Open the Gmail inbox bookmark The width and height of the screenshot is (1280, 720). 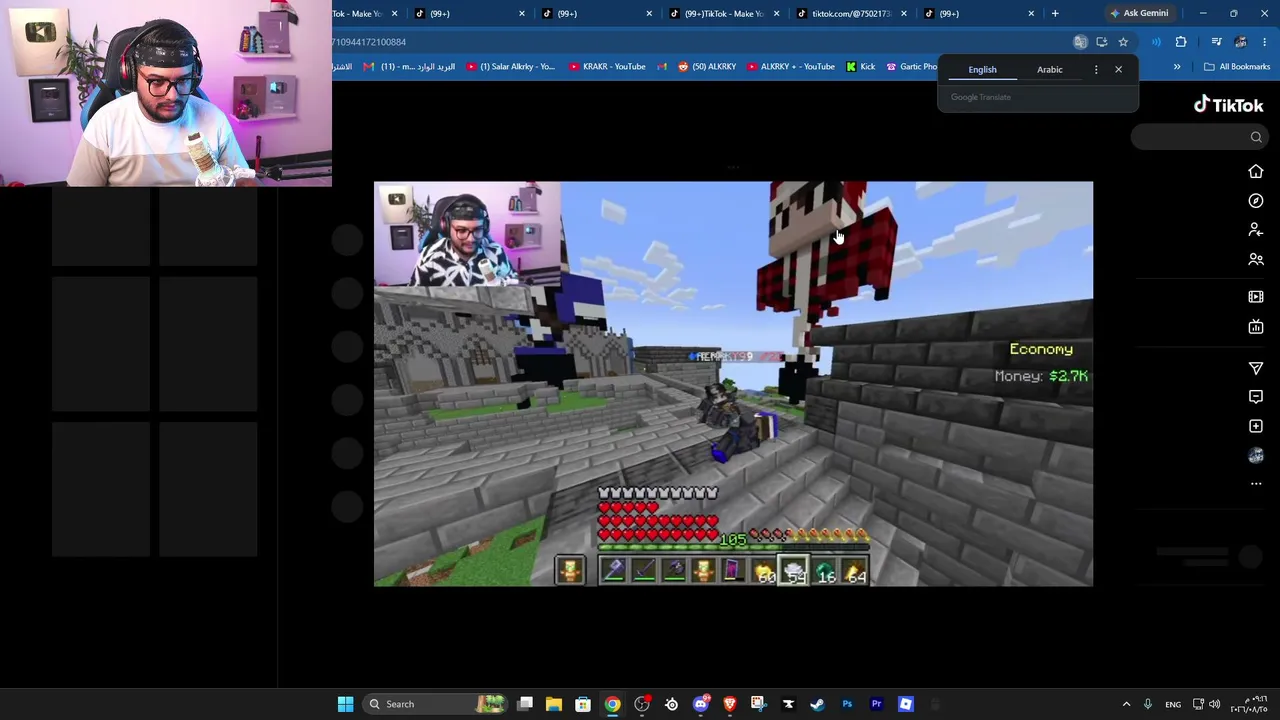(409, 67)
